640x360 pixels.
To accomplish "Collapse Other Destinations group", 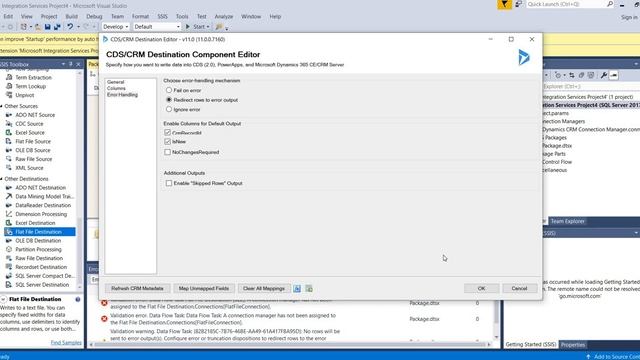I will [x=2, y=179].
